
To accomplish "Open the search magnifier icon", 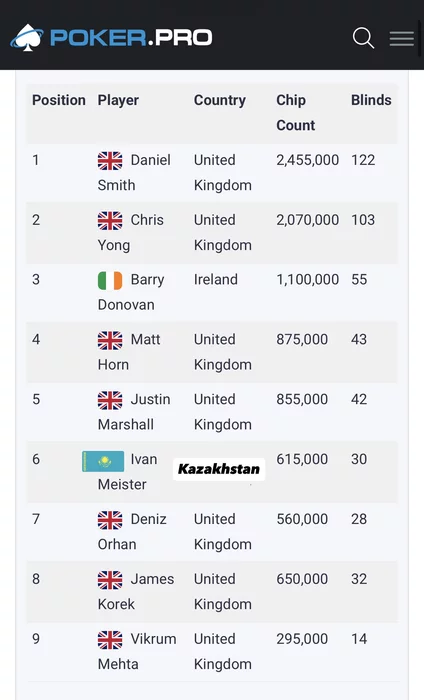I will [x=363, y=38].
